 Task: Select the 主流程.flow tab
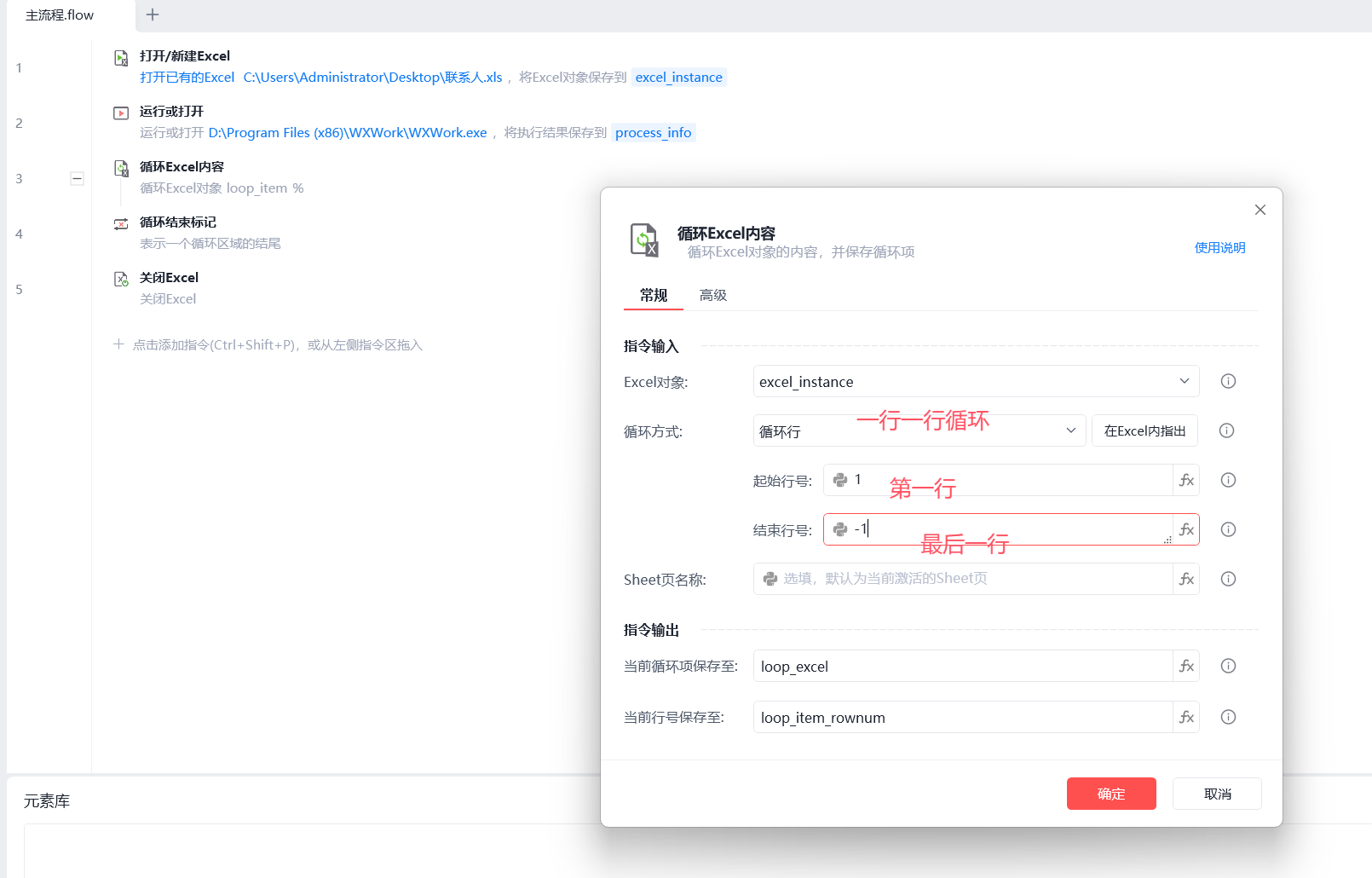60,15
